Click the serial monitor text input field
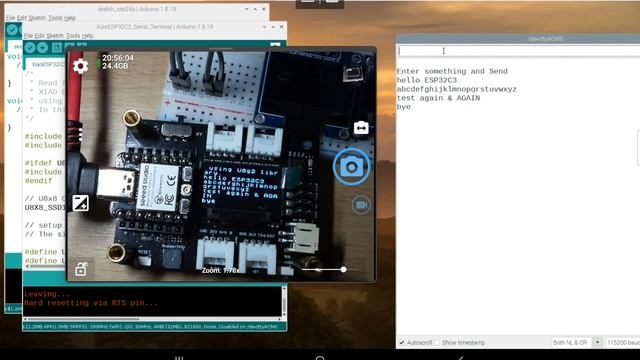The width and height of the screenshot is (640, 360). 518,51
